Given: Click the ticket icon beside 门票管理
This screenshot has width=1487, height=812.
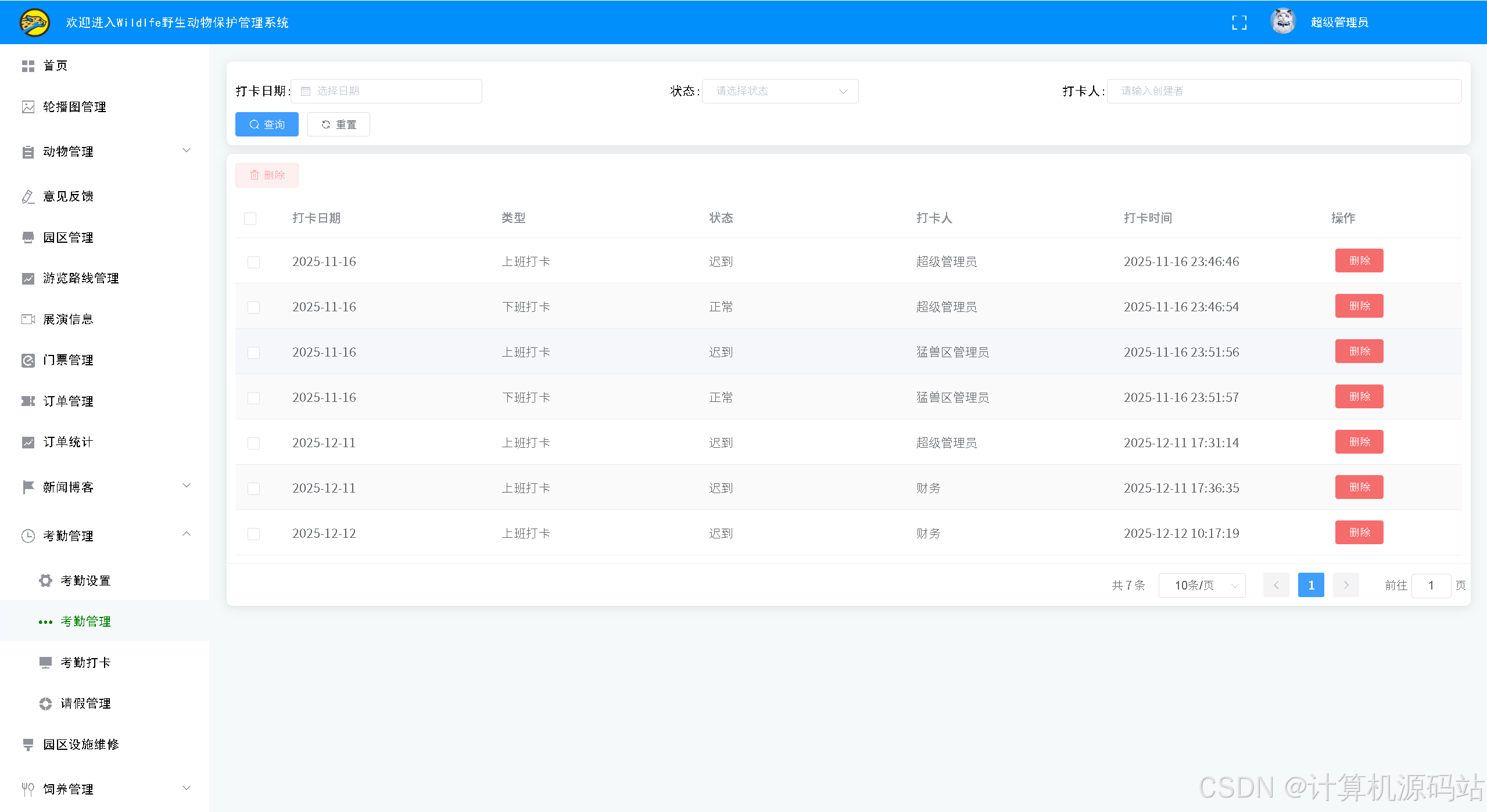Looking at the screenshot, I should point(28,361).
